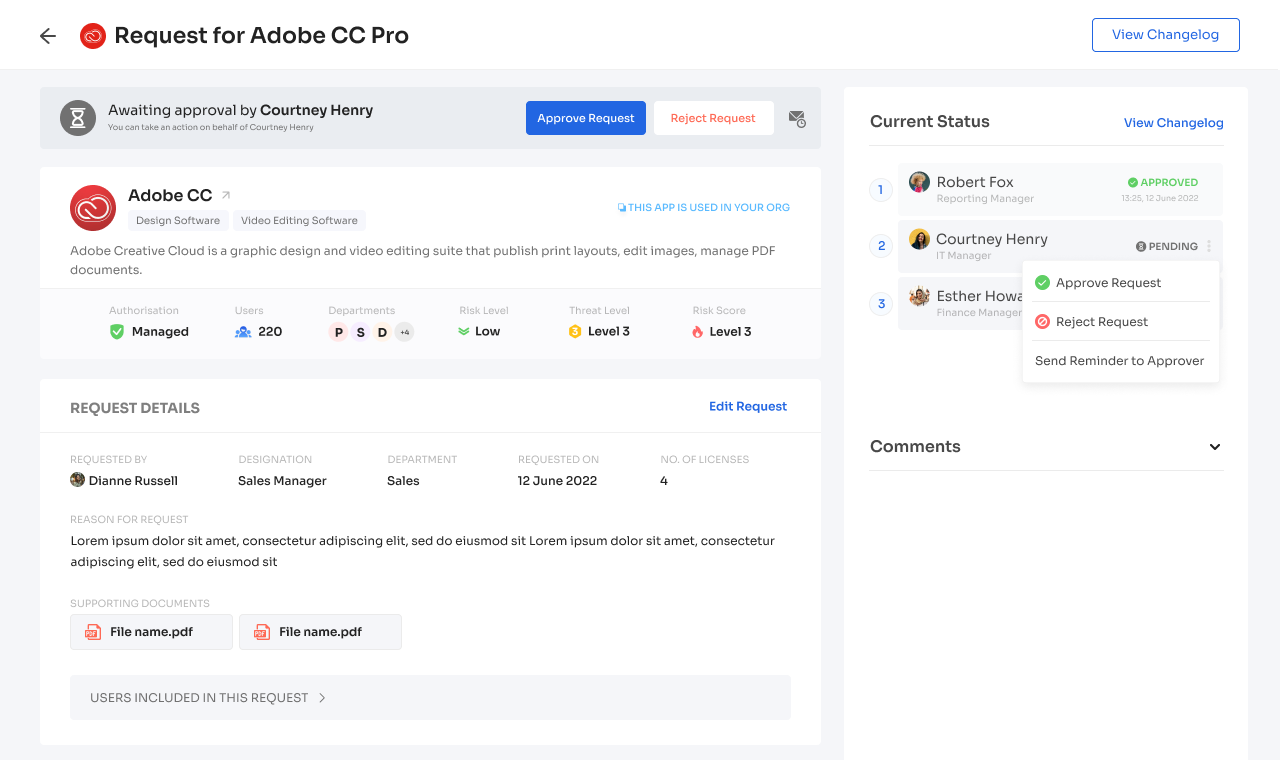Viewport: 1280px width, 760px height.
Task: Click the Threat Level hexagon icon
Action: [575, 331]
